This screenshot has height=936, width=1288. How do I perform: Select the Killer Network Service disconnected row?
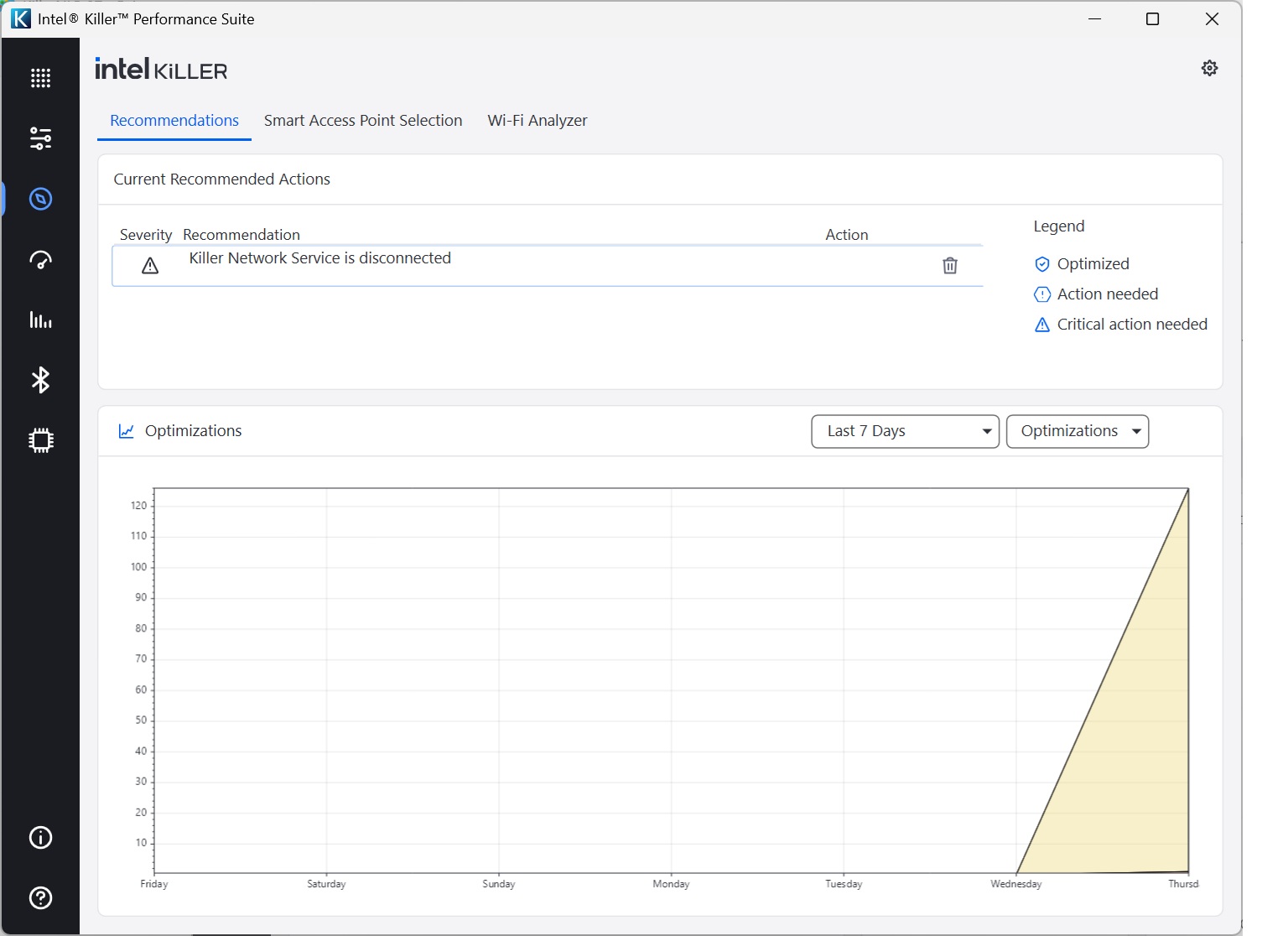click(x=503, y=266)
